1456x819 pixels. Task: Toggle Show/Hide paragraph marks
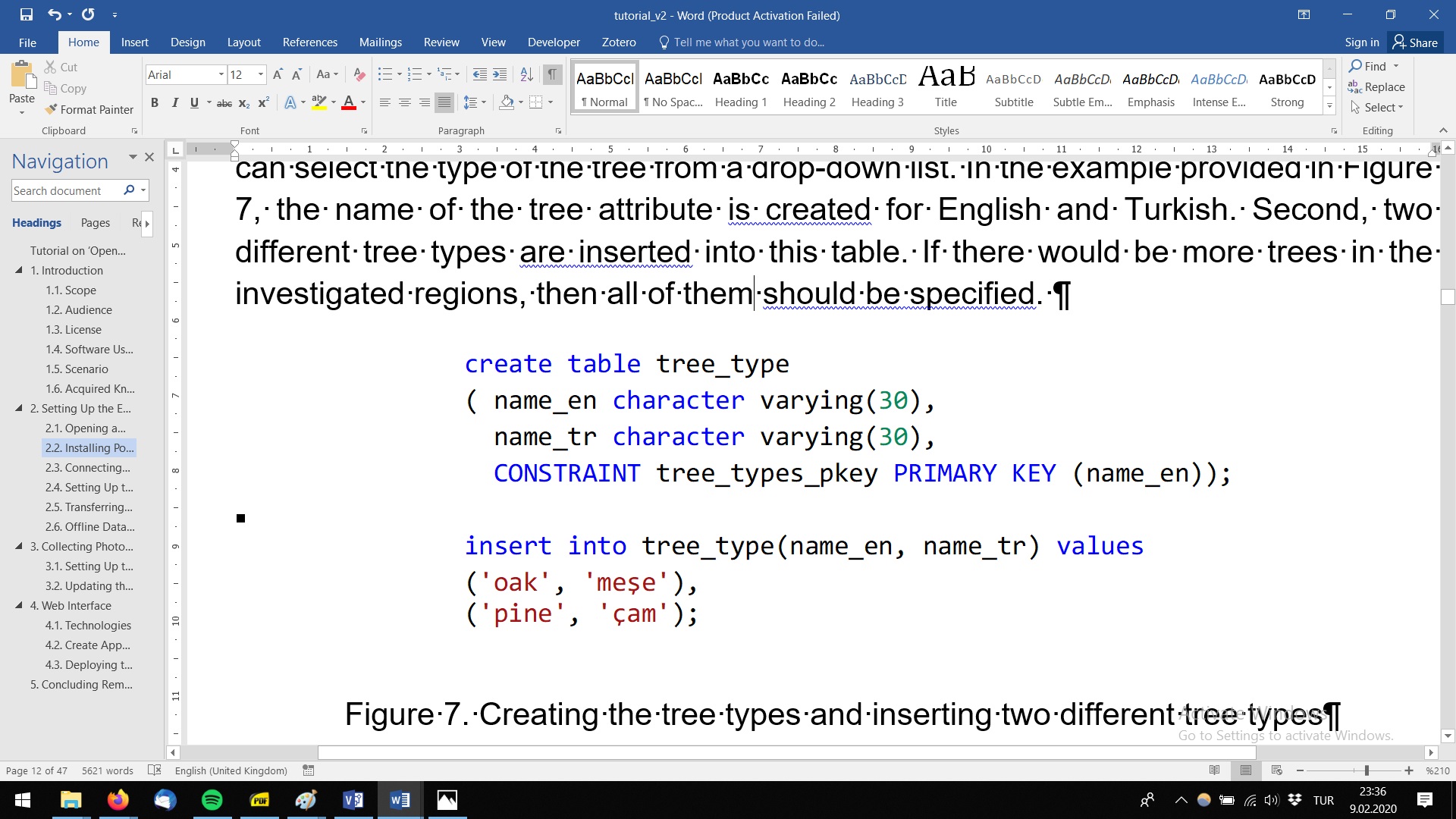pyautogui.click(x=552, y=74)
